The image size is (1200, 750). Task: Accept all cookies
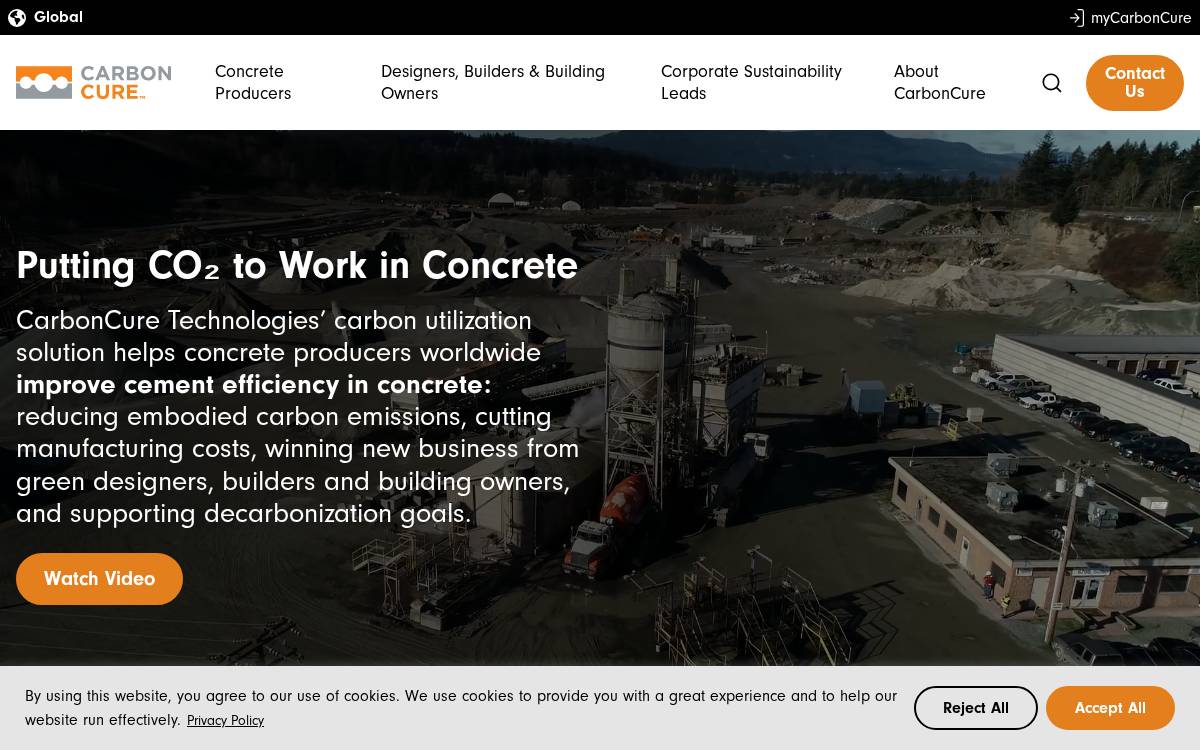(x=1110, y=708)
